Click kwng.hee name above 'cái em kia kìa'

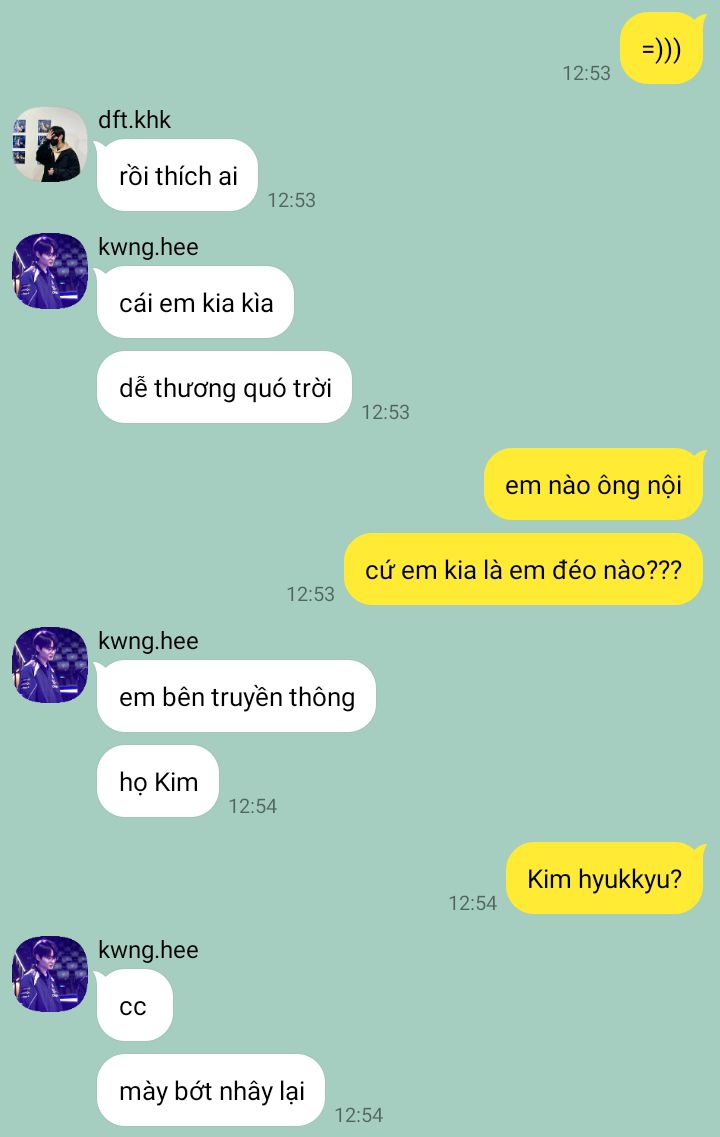click(x=149, y=247)
